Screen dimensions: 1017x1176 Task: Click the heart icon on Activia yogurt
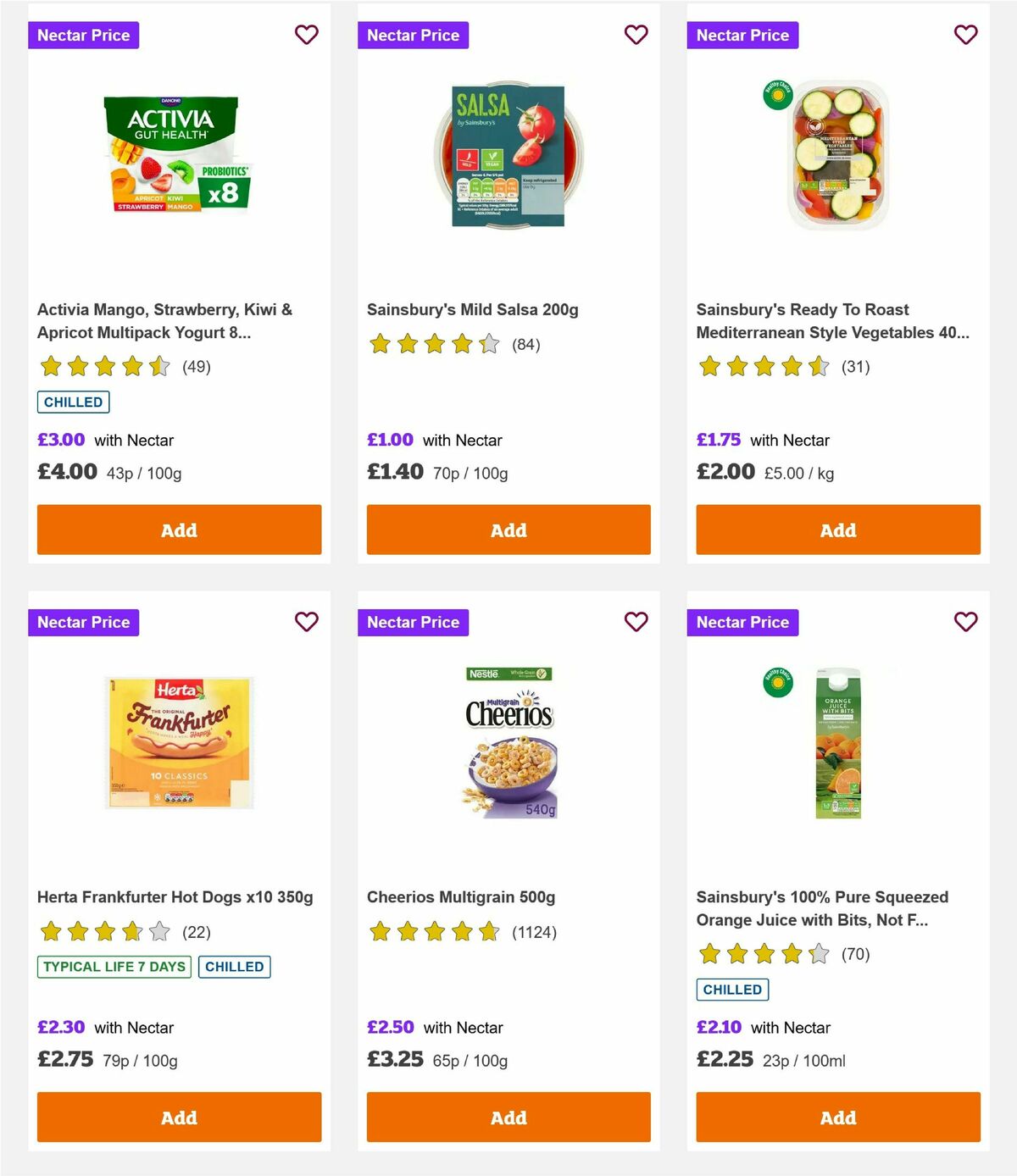click(x=306, y=35)
